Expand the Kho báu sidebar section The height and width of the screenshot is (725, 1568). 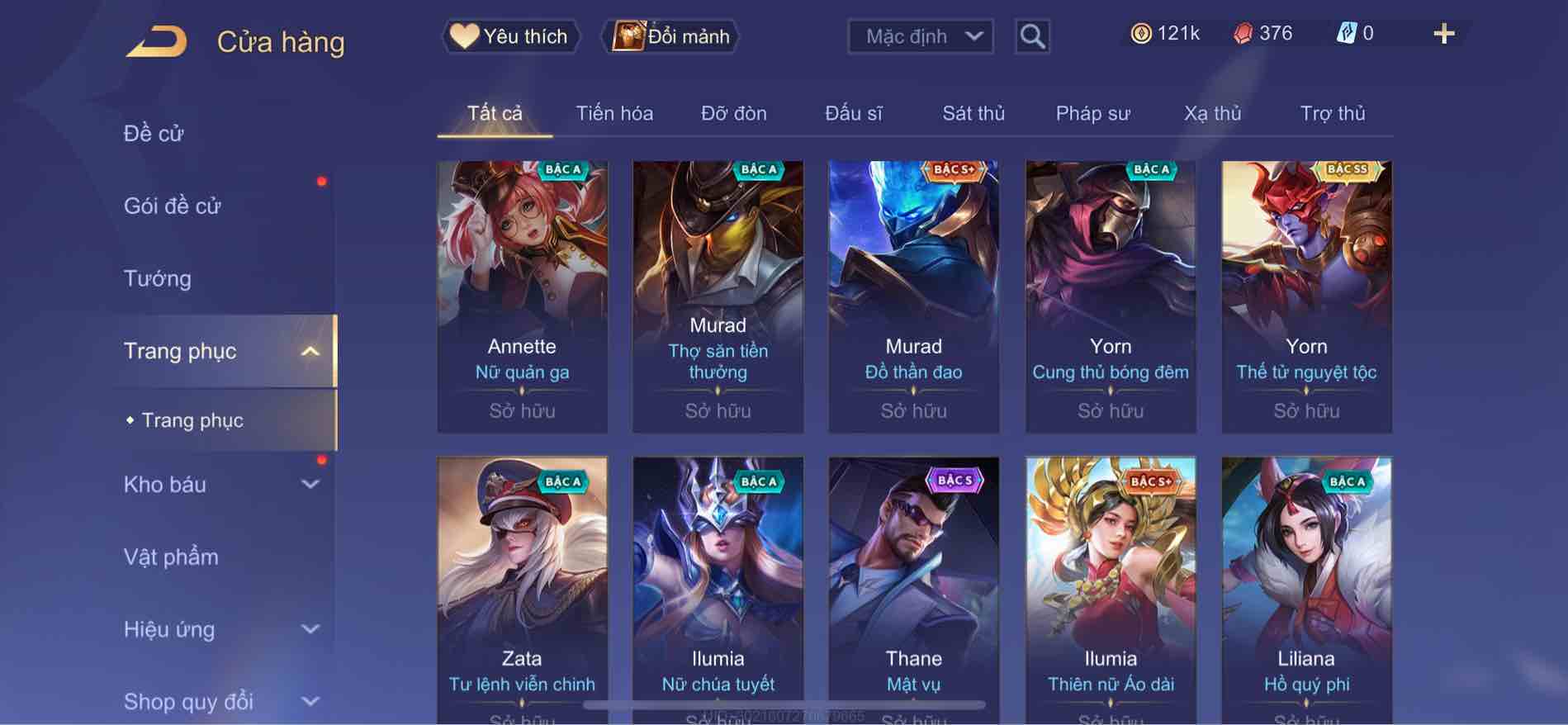pyautogui.click(x=310, y=485)
